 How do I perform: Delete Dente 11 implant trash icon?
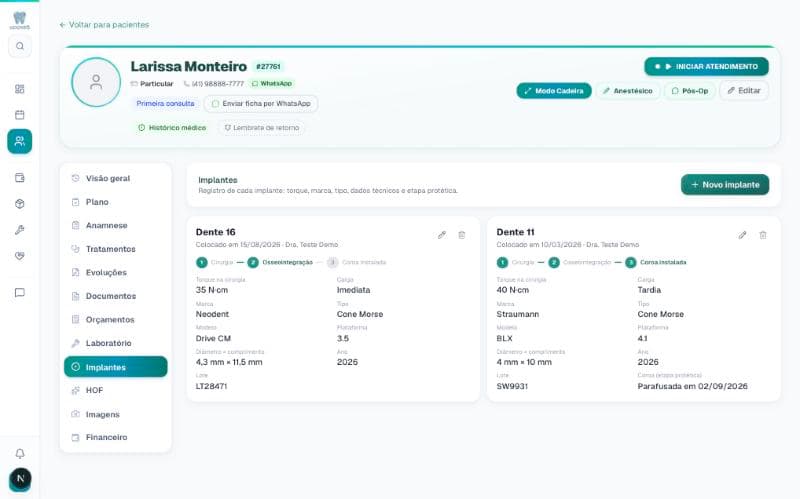(x=763, y=235)
